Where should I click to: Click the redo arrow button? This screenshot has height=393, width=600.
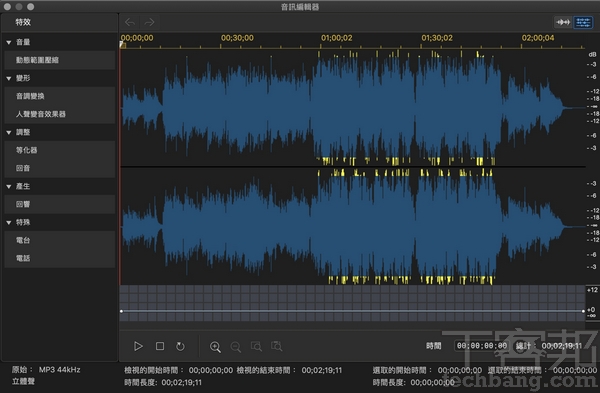tap(149, 22)
